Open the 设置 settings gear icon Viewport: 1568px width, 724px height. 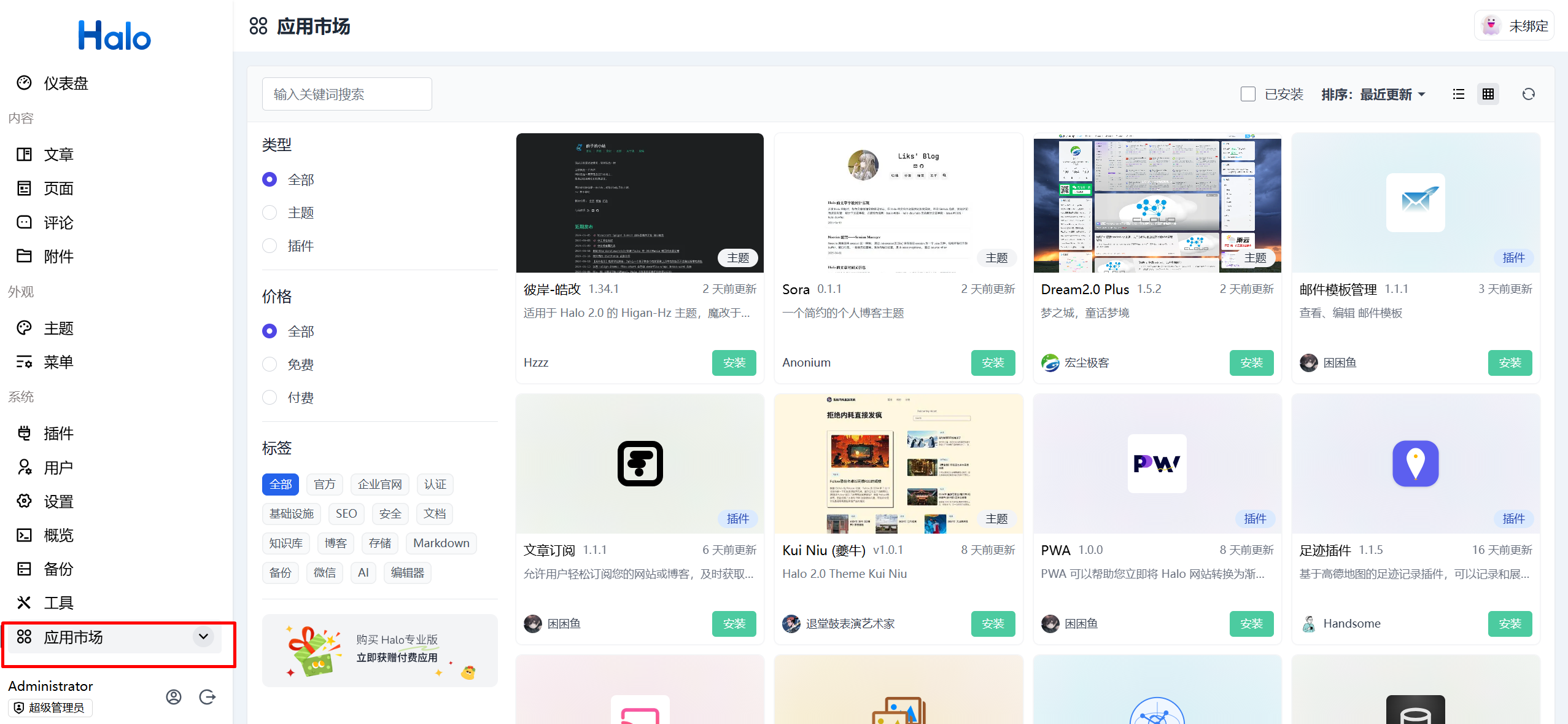(x=24, y=501)
